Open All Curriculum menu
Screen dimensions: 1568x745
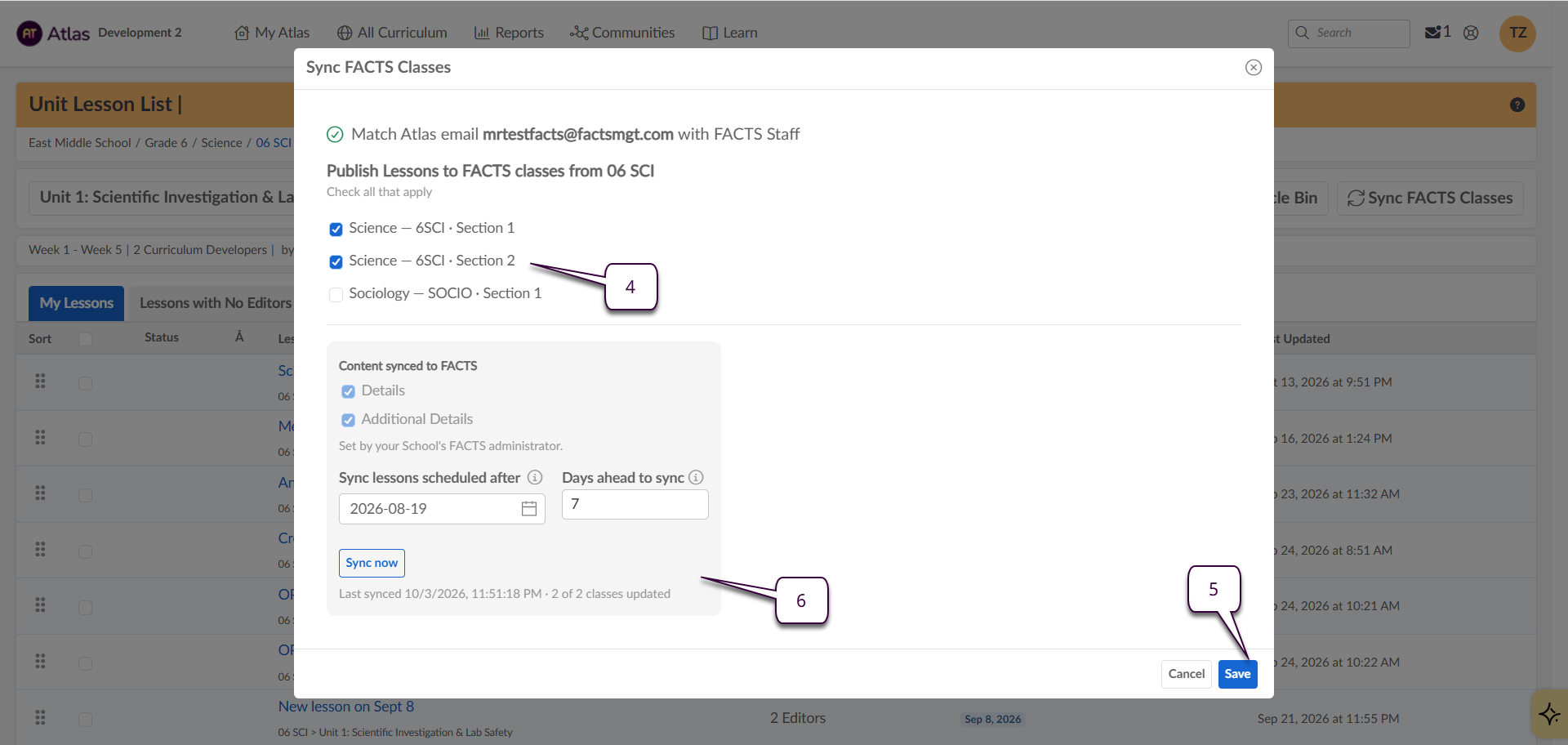(392, 33)
